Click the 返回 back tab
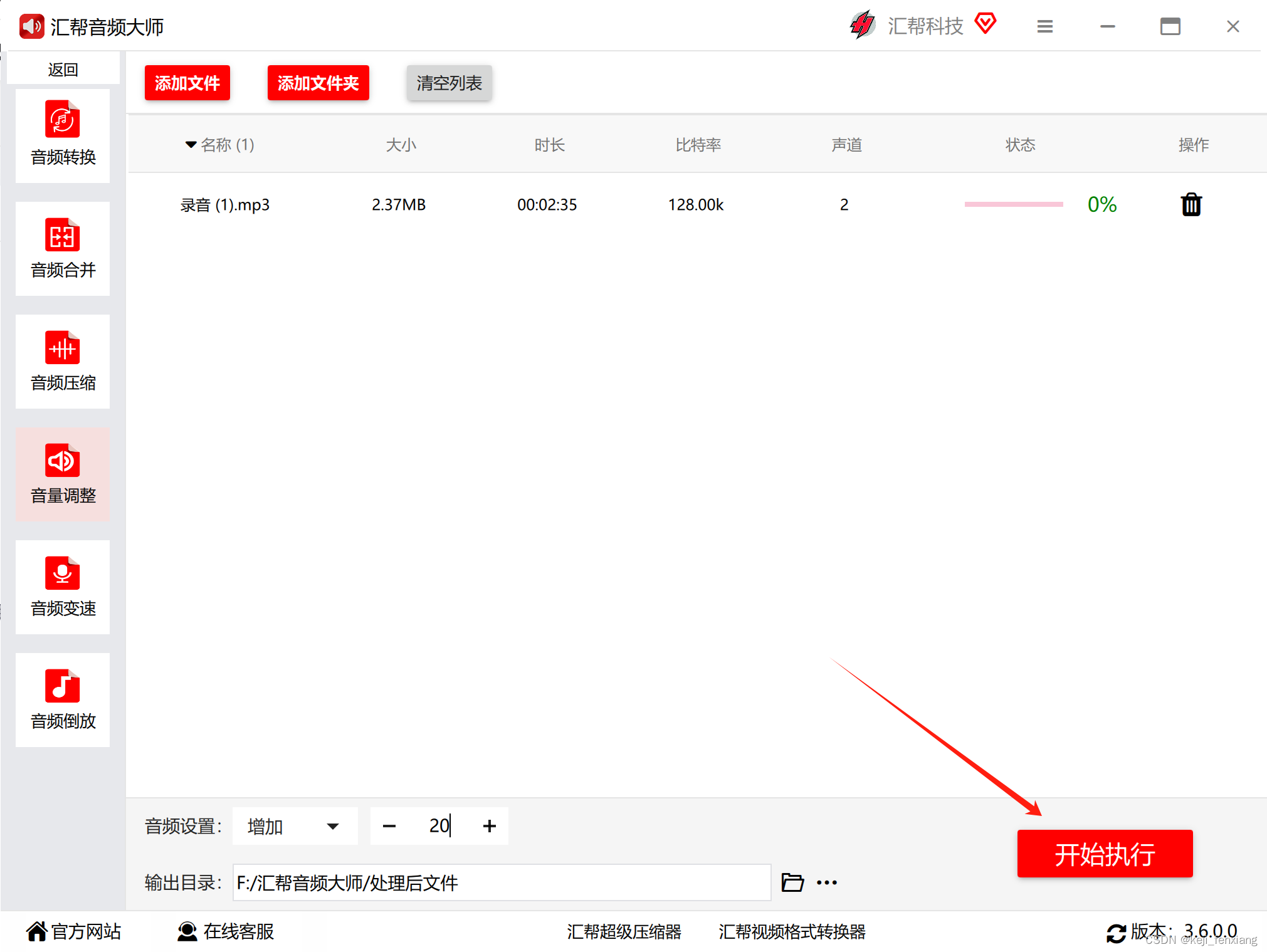1267x952 pixels. (x=63, y=69)
